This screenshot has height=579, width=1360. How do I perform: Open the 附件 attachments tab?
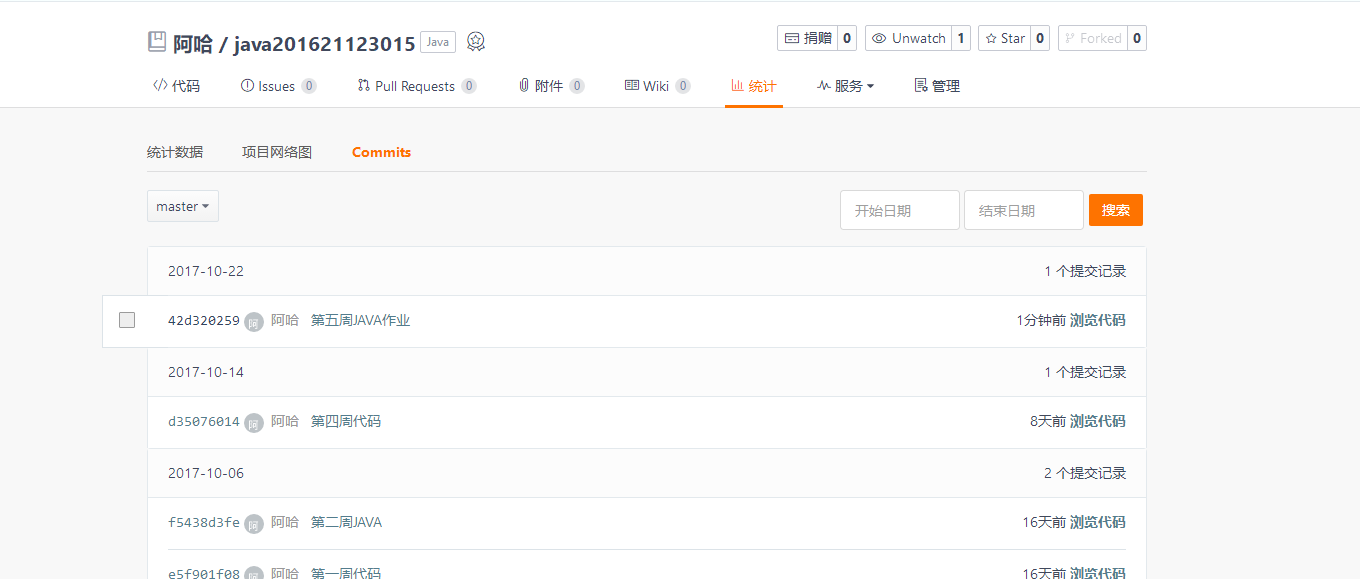click(551, 86)
